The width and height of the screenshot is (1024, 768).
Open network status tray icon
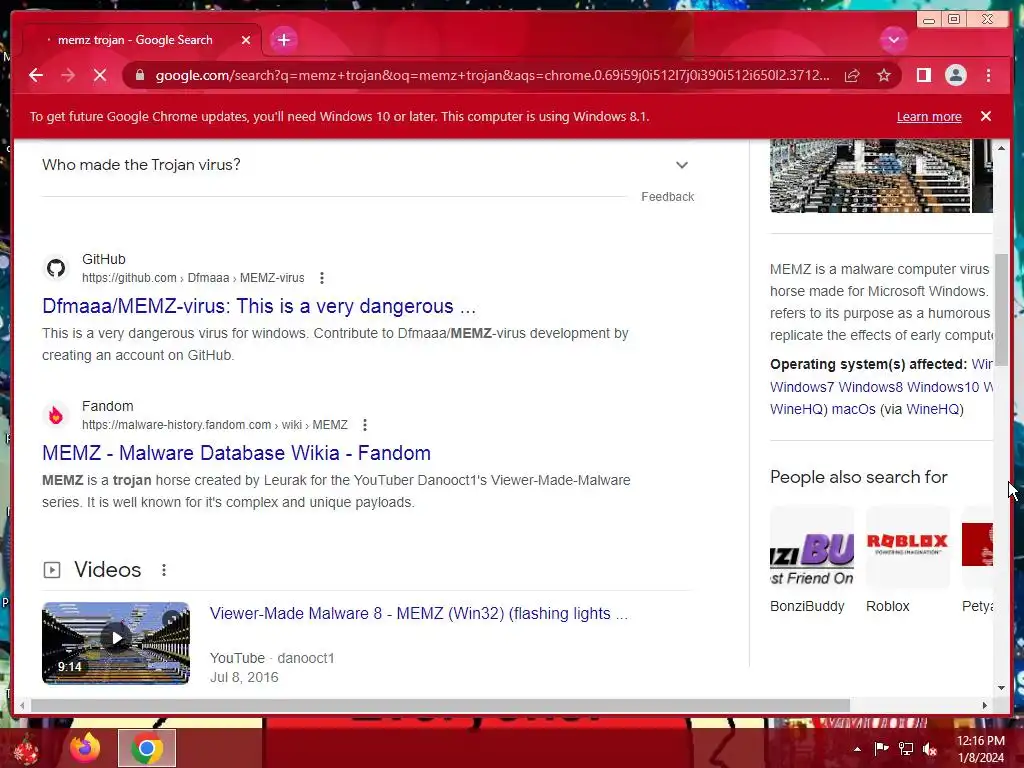(906, 748)
